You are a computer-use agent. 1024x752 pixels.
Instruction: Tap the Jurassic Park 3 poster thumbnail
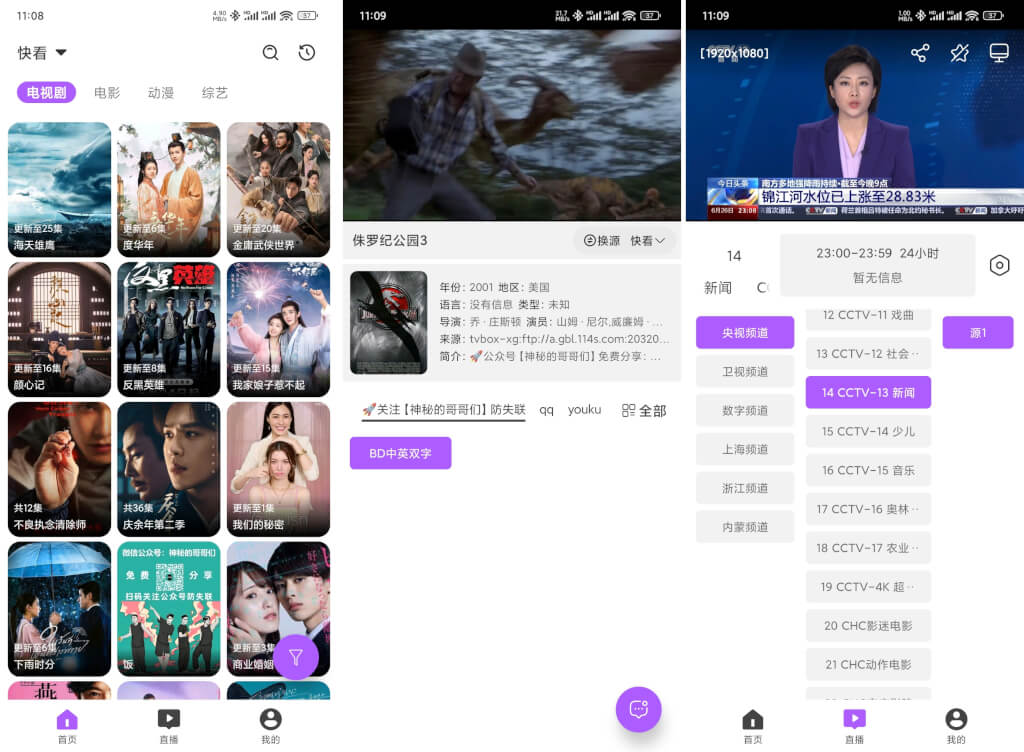tap(389, 322)
